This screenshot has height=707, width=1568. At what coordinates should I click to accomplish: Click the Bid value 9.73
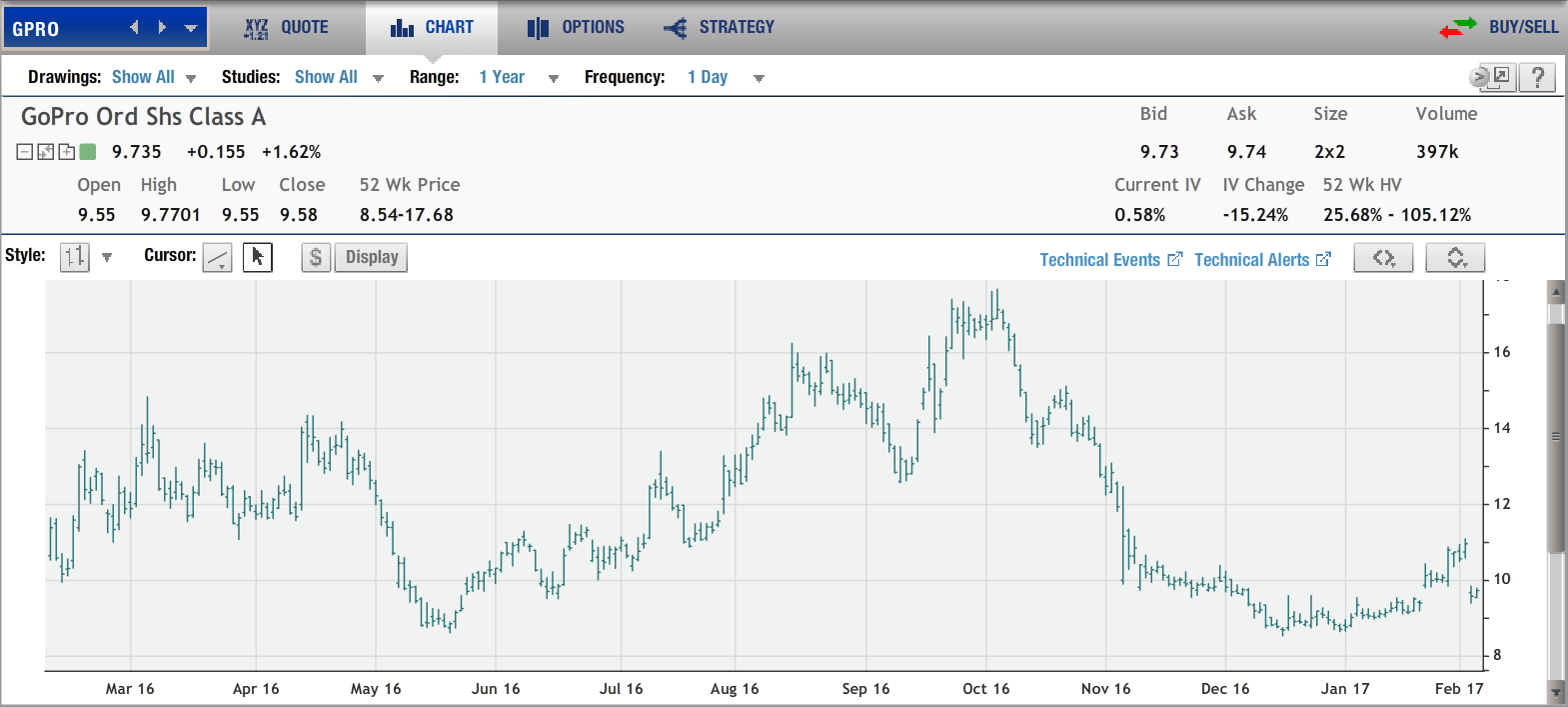pos(1159,152)
